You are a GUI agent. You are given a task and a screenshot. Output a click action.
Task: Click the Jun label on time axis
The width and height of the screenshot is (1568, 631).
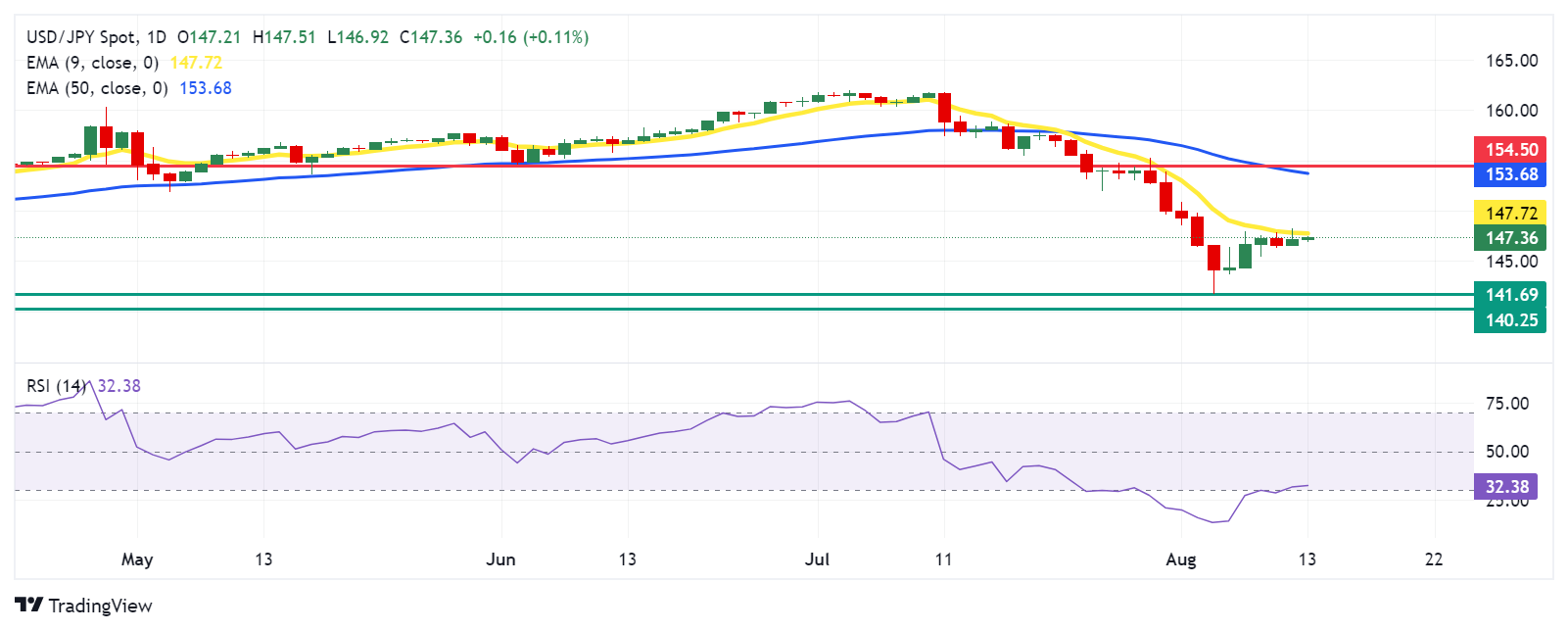(x=500, y=559)
